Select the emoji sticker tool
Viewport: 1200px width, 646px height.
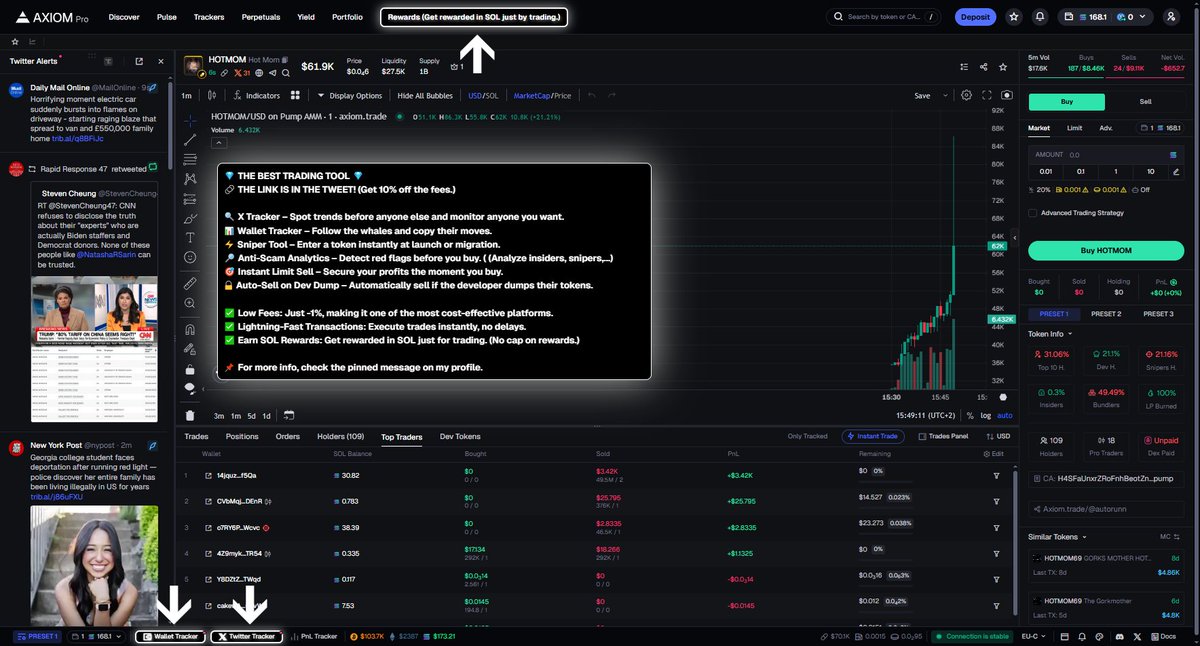pos(190,258)
